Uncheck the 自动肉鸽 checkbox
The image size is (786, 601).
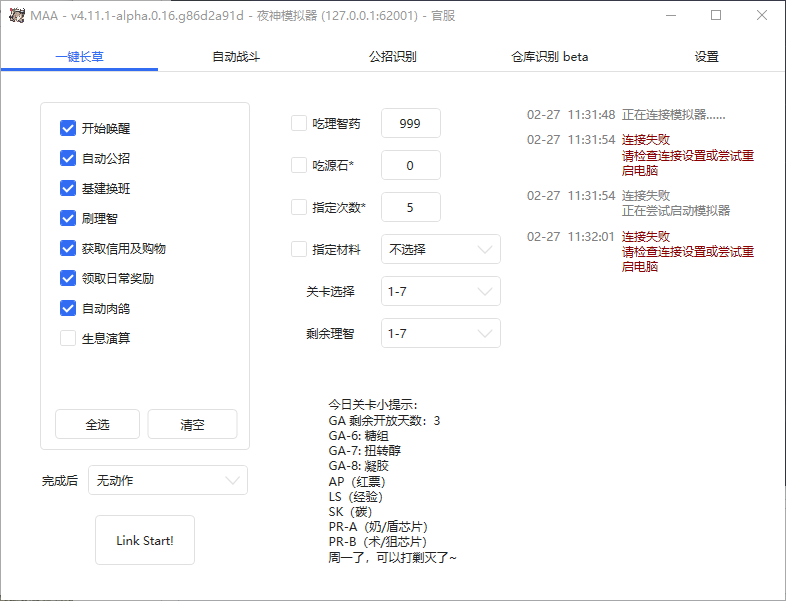[68, 308]
